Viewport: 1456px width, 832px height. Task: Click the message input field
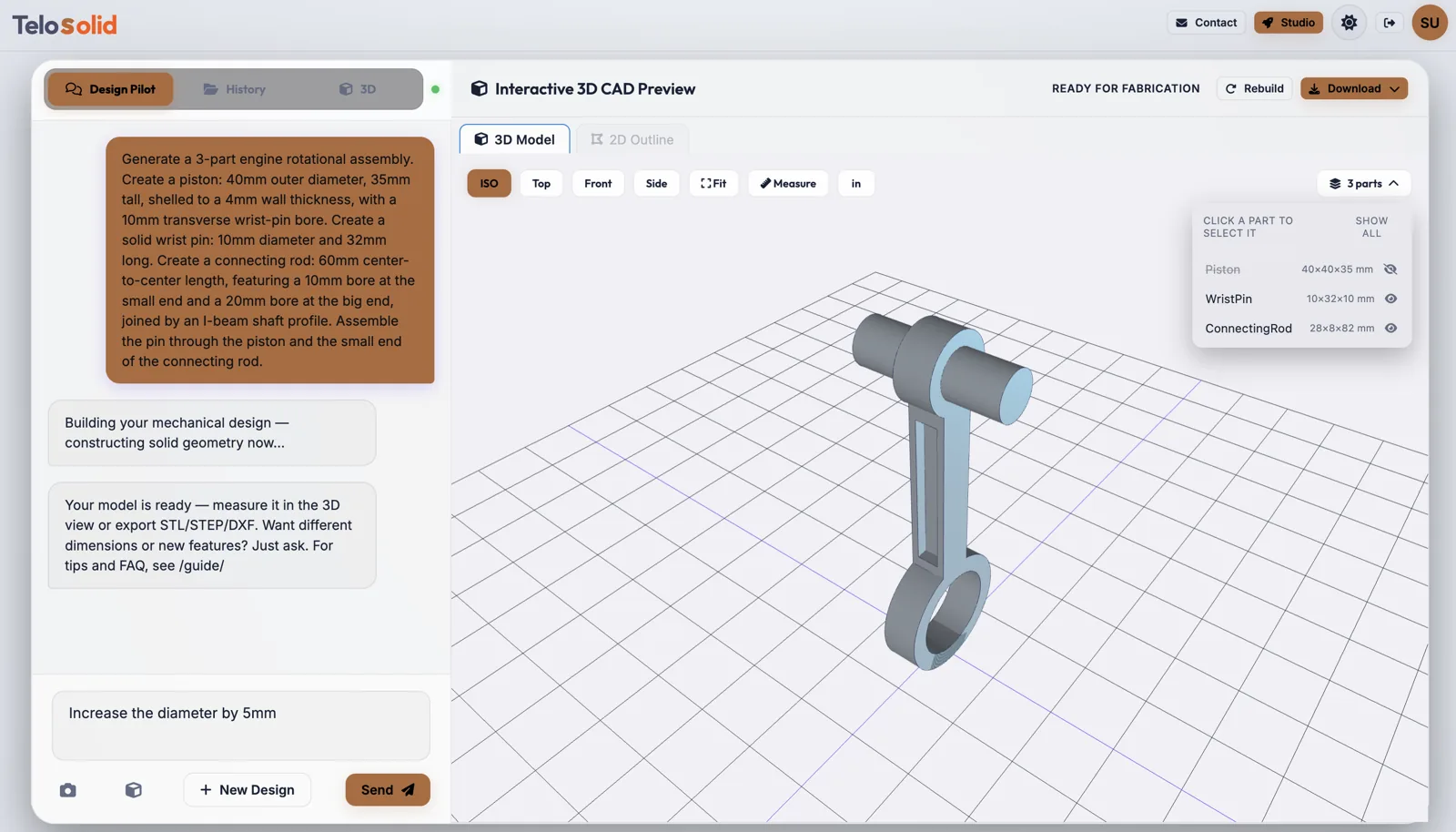[x=241, y=725]
